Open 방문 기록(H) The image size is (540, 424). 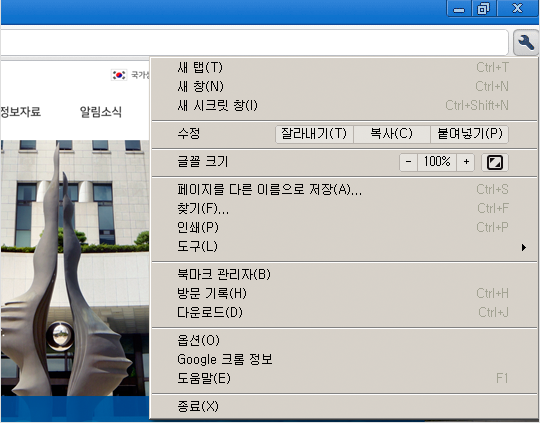pos(344,293)
